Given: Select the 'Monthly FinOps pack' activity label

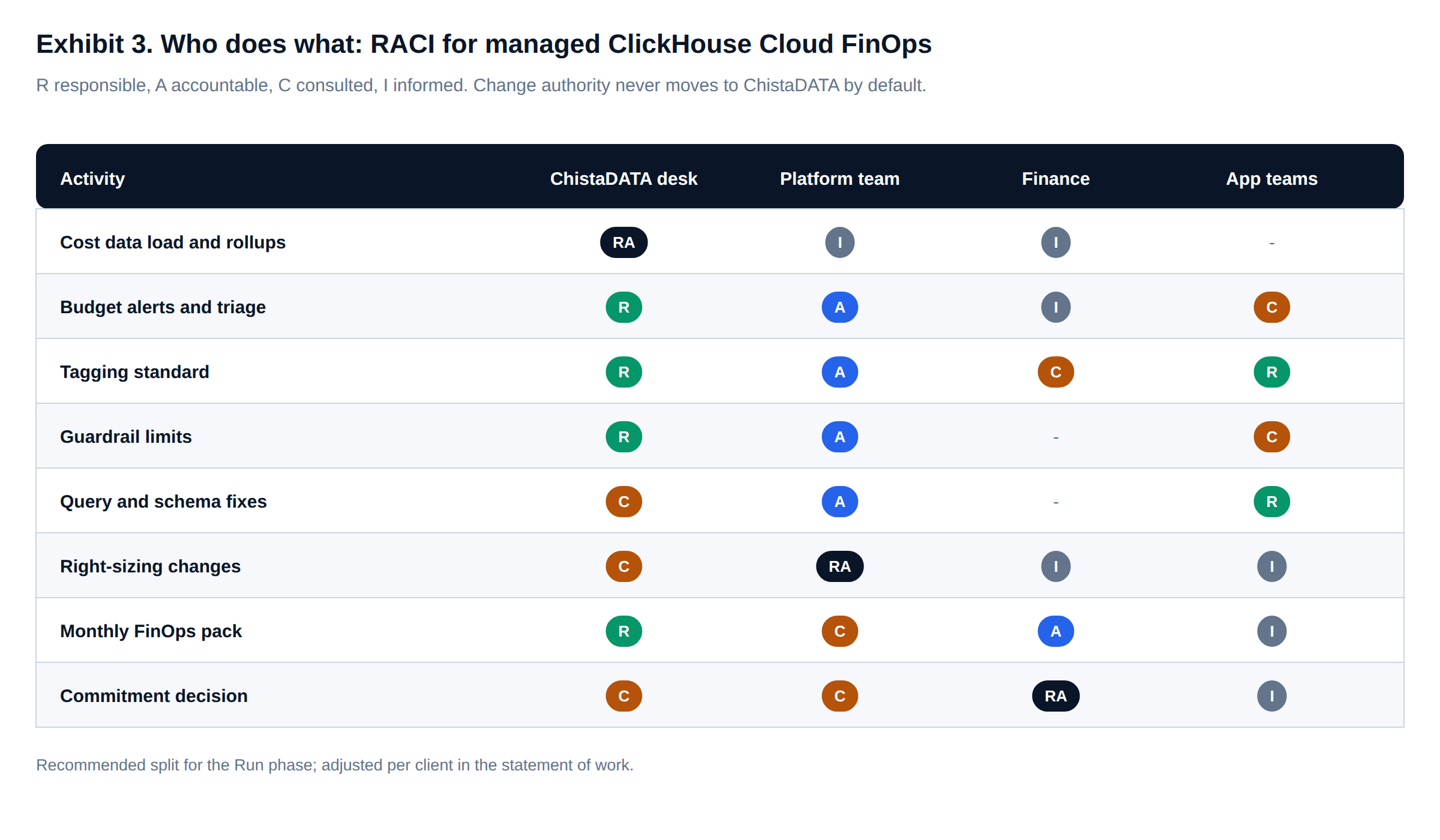Looking at the screenshot, I should (x=151, y=631).
